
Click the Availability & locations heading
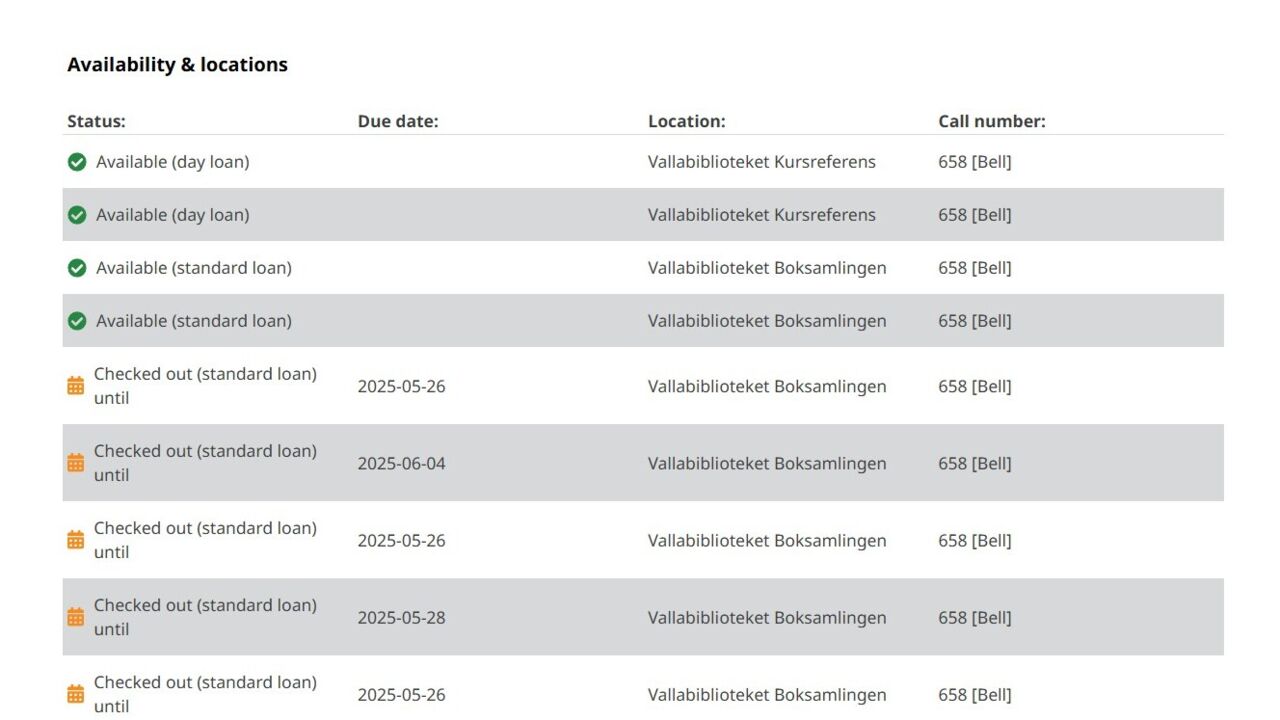[177, 65]
